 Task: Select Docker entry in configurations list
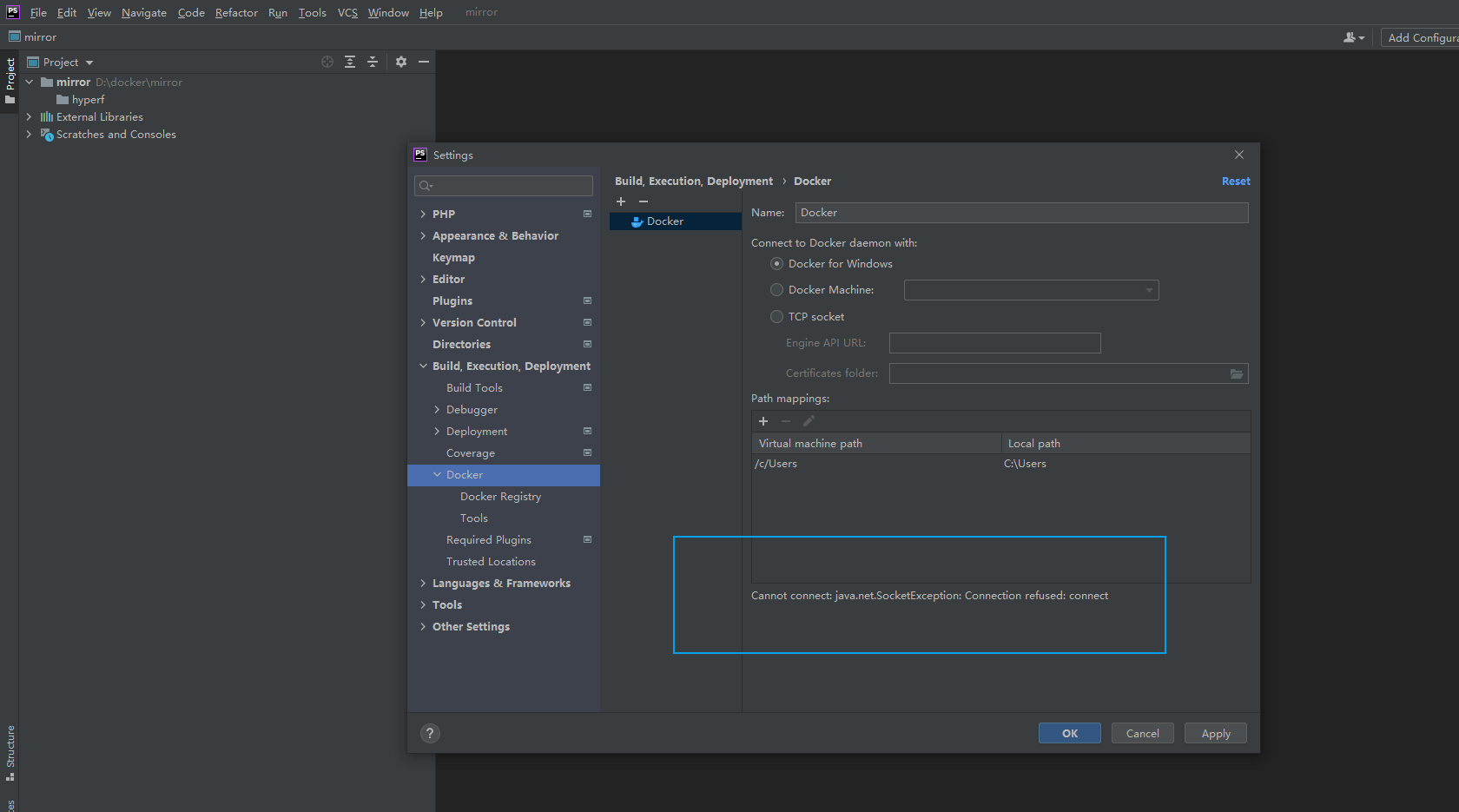pyautogui.click(x=676, y=221)
